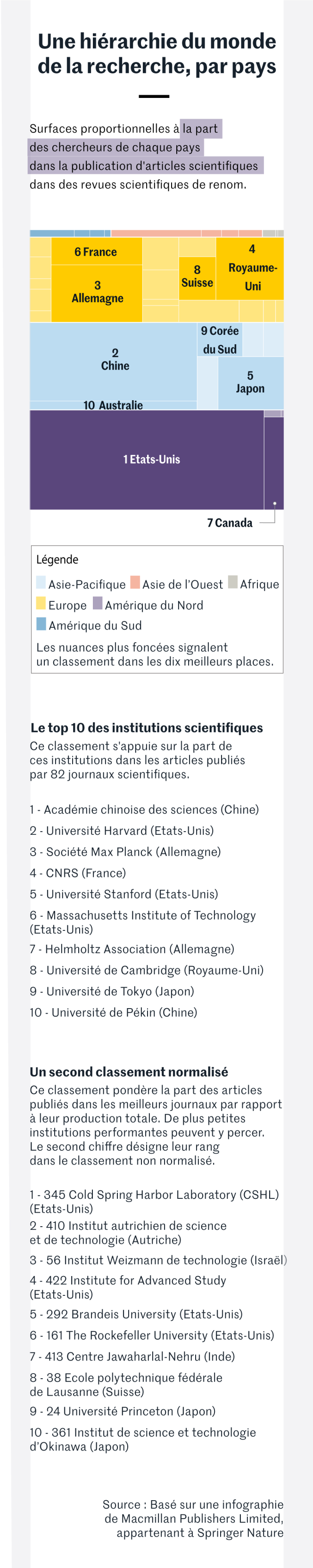Click the Amérique du Nord legend swatch
This screenshot has height=1568, width=313.
click(98, 603)
